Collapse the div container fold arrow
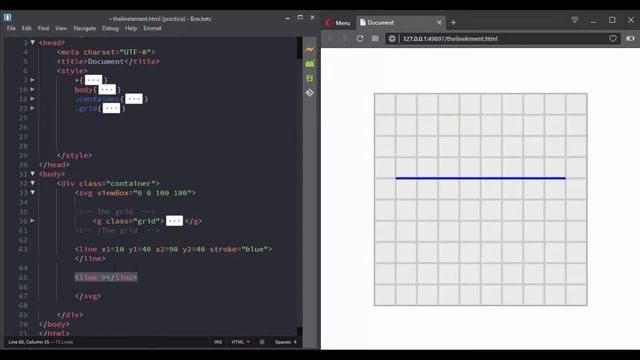Image resolution: width=640 pixels, height=360 pixels. click(33, 183)
